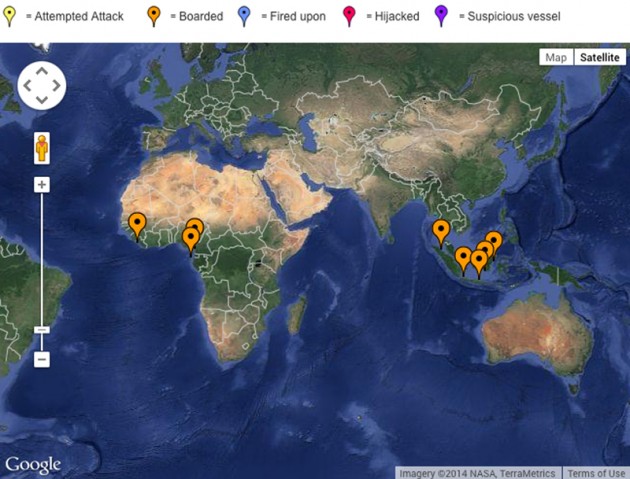Pan the map right using the right arrow
630x479 pixels.
click(x=56, y=86)
